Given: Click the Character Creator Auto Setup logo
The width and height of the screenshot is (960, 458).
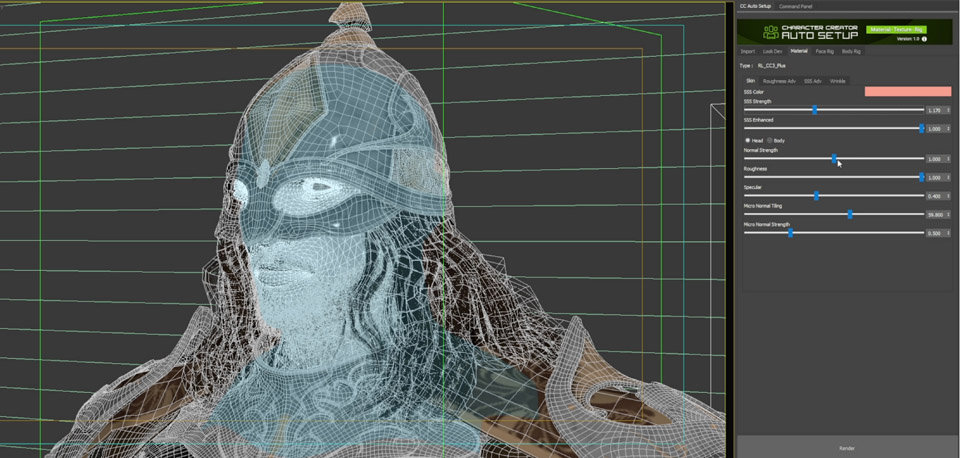Looking at the screenshot, I should click(x=771, y=32).
